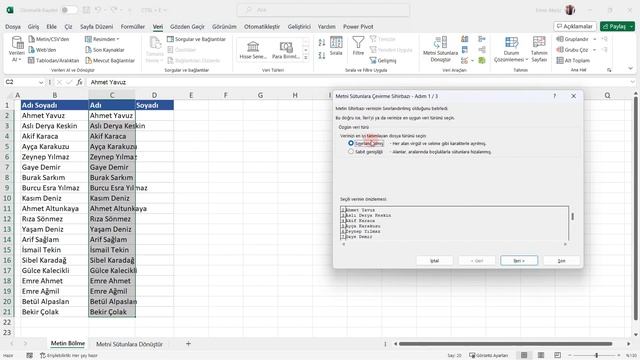Open Sorgular ve Bağlantılar pane
640x360 pixels.
(196, 39)
